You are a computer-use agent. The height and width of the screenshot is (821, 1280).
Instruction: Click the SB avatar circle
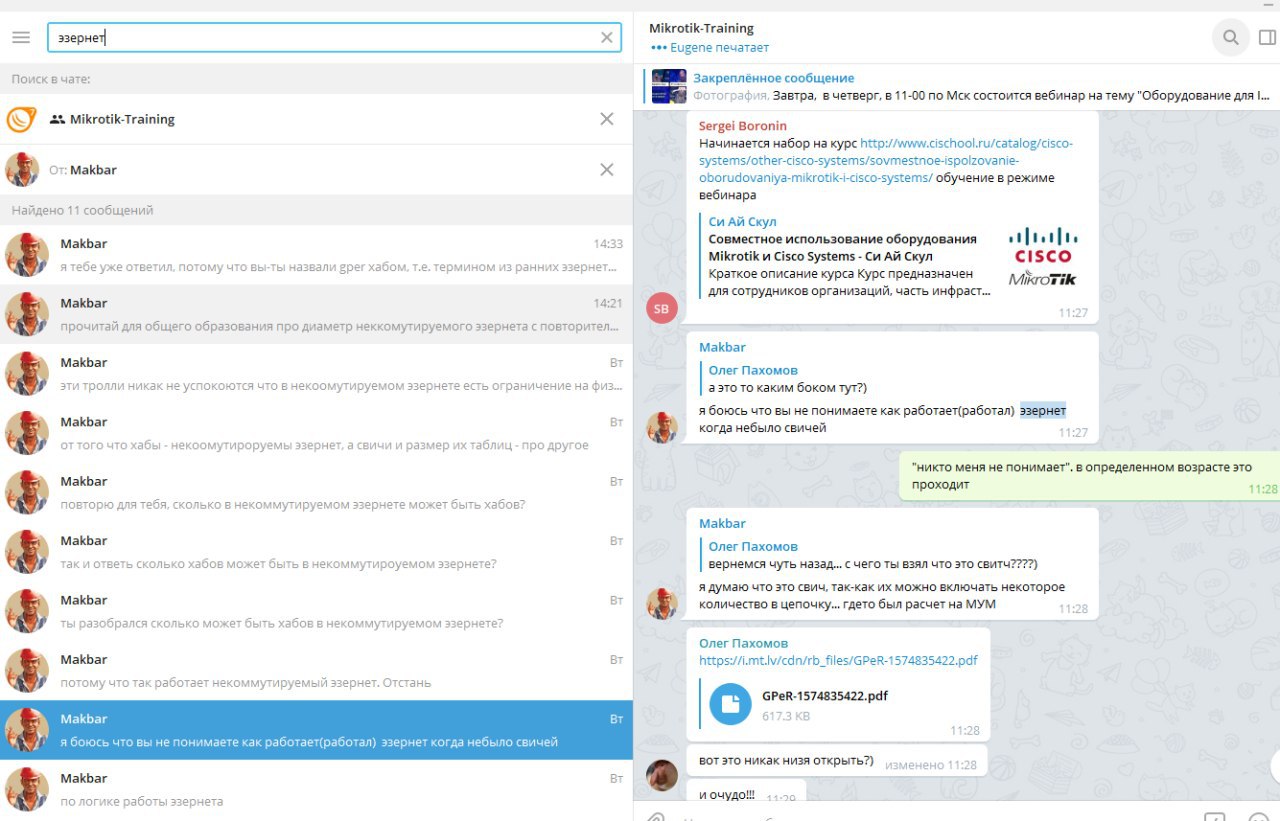662,309
